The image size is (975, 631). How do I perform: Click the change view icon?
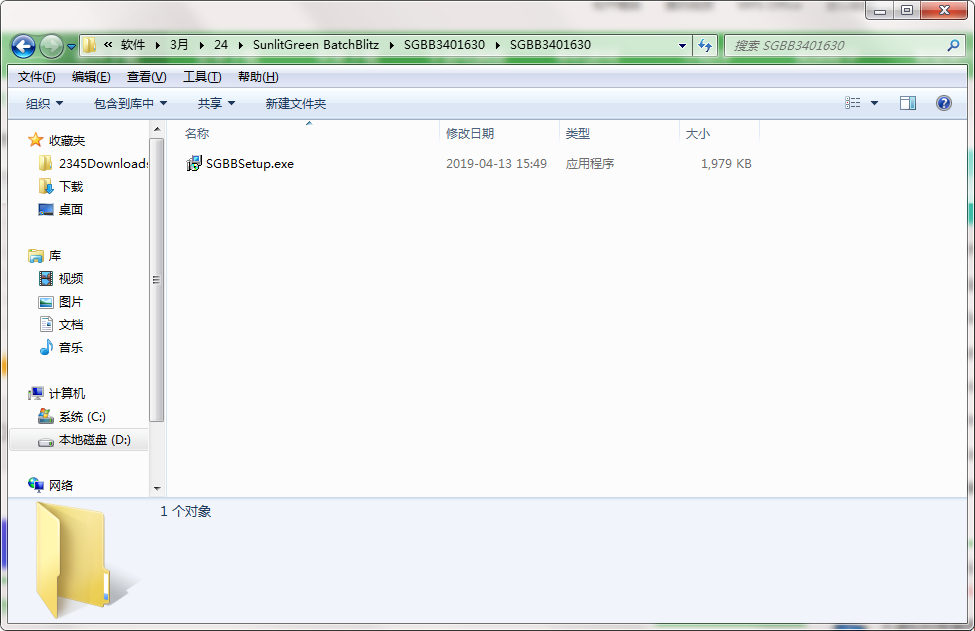(x=853, y=103)
